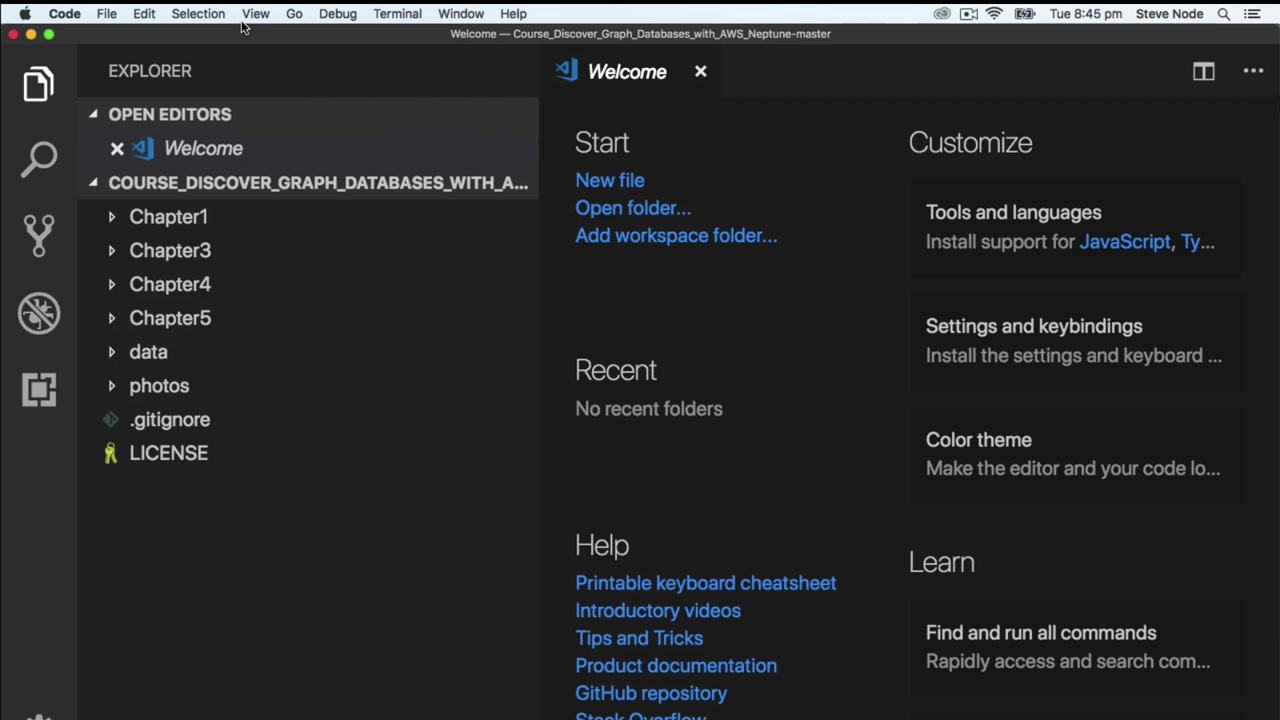
Task: Open the editor More Actions ellipsis menu
Action: tap(1253, 71)
